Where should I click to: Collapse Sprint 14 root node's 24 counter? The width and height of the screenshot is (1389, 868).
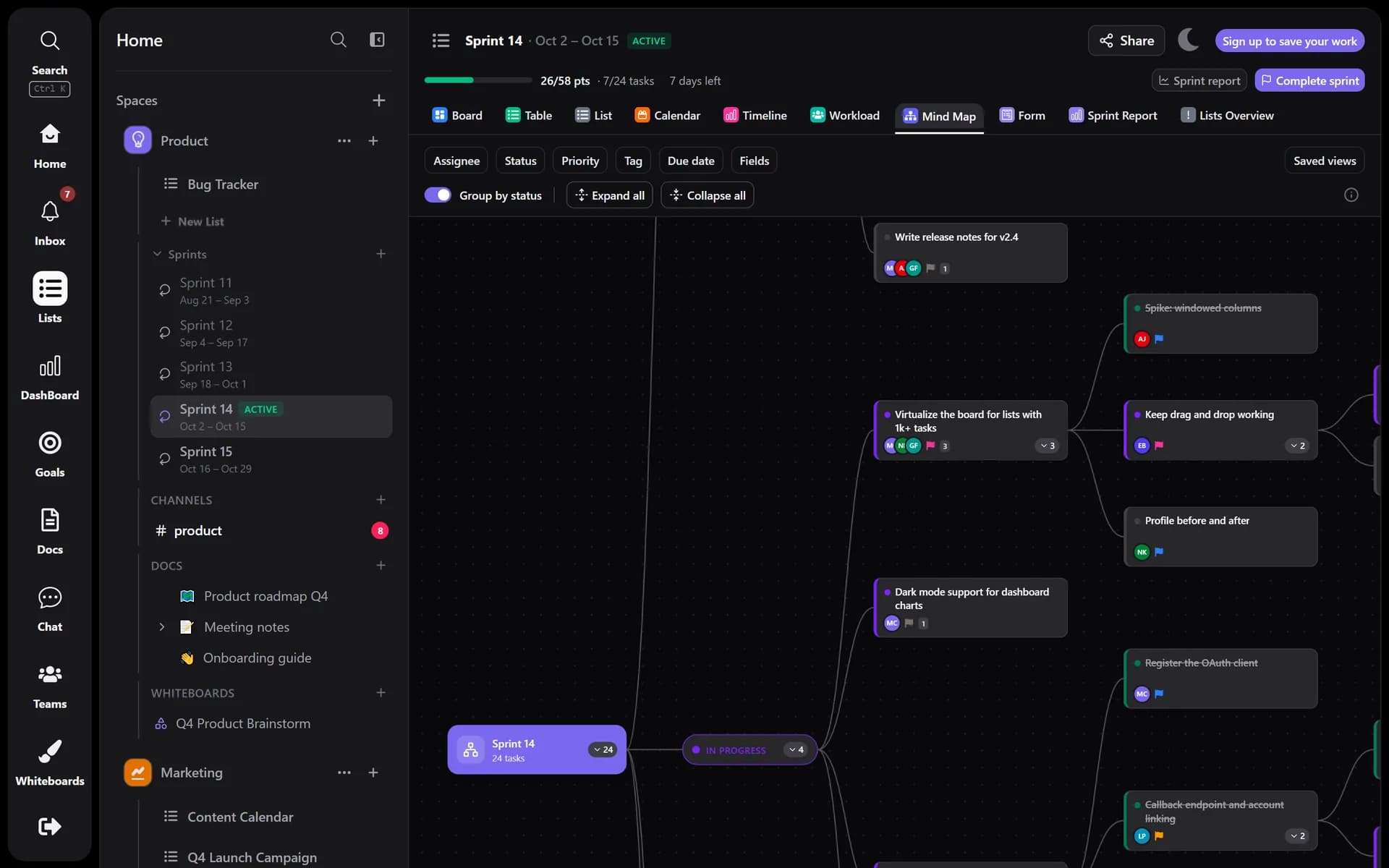coord(603,749)
